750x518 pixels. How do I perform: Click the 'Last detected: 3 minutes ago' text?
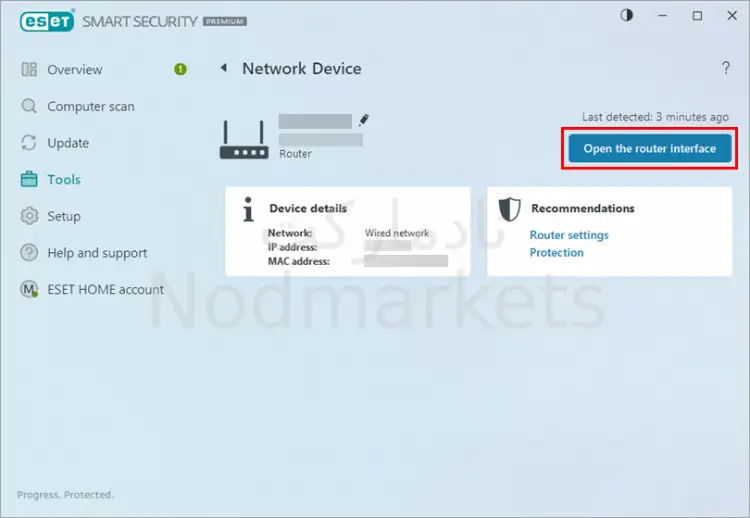click(655, 117)
